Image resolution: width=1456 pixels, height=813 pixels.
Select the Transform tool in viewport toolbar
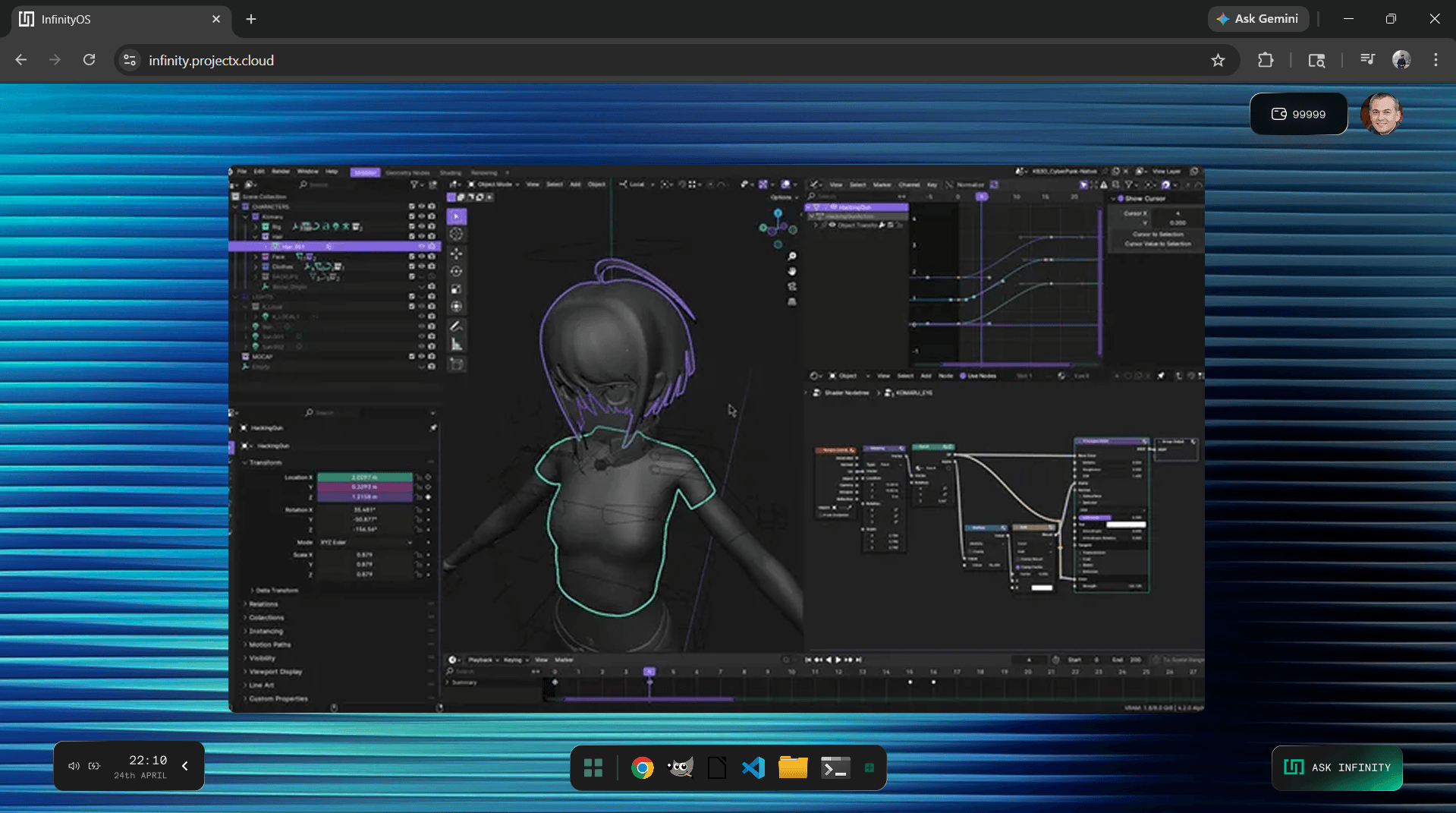(x=456, y=307)
